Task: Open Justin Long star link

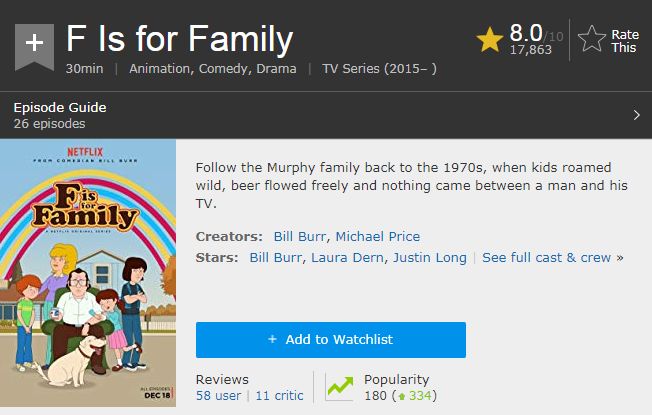Action: pyautogui.click(x=430, y=258)
